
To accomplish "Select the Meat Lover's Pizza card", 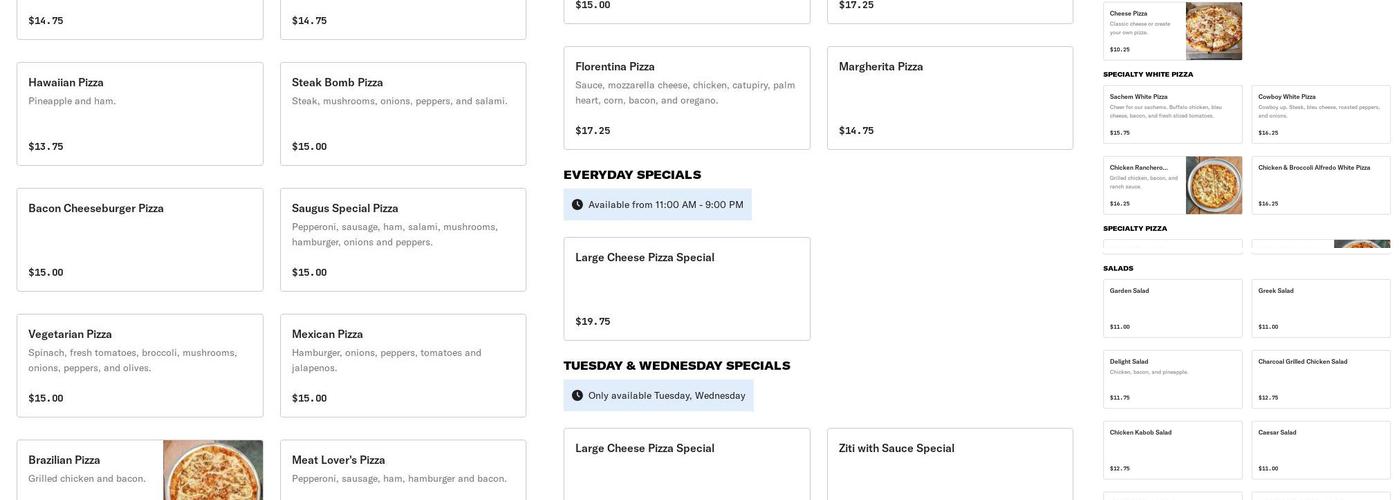I will (403, 470).
